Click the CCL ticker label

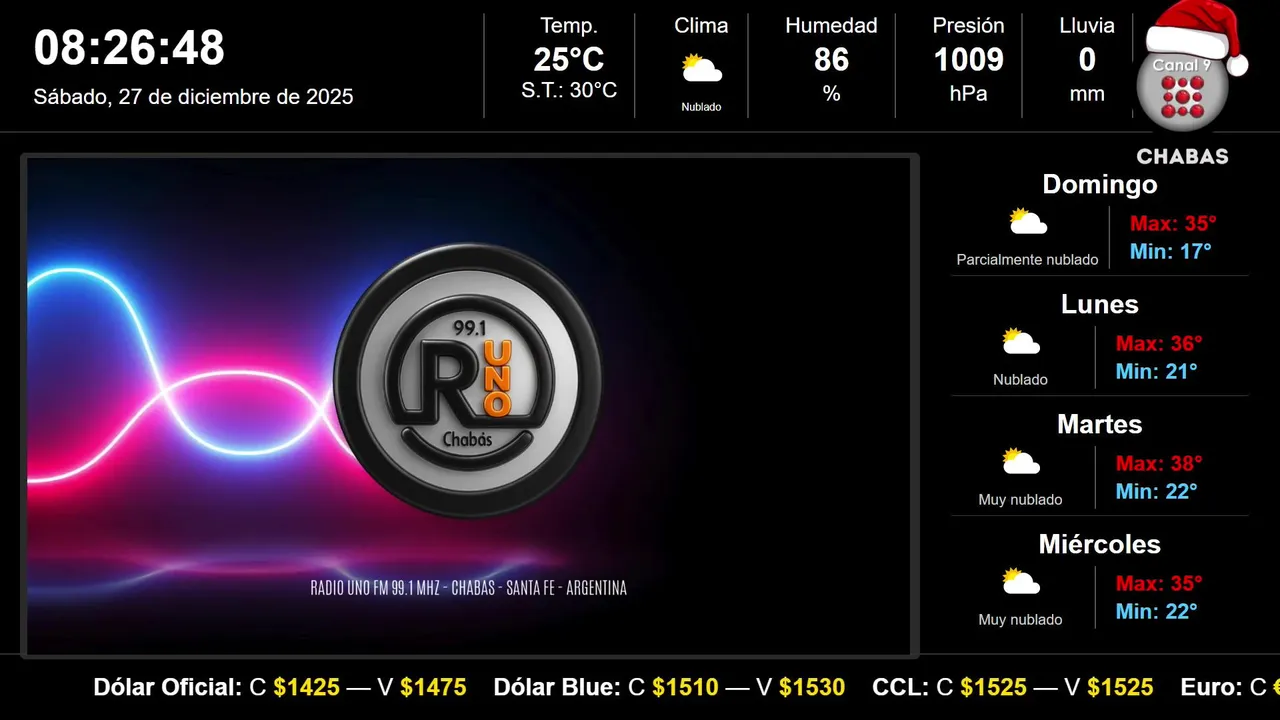point(900,687)
